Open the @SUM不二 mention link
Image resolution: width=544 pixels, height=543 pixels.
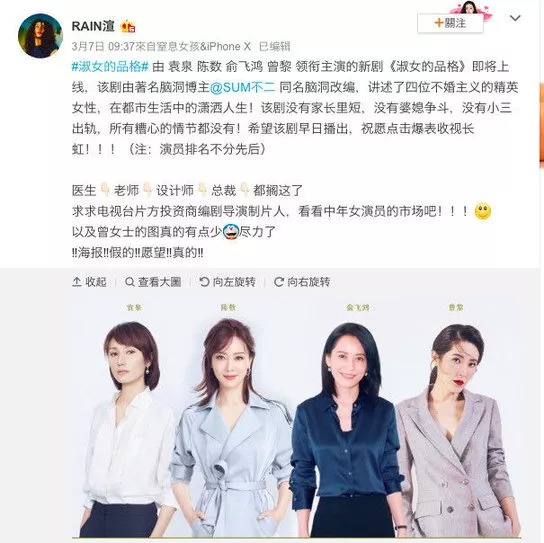pos(242,87)
